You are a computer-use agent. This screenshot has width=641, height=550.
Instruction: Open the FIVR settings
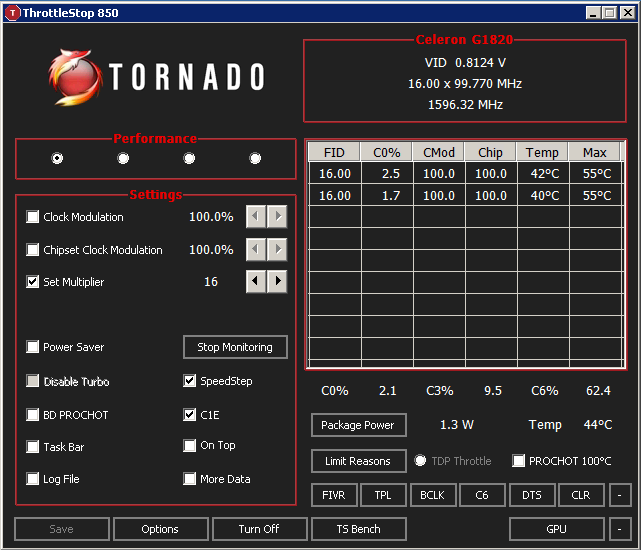click(334, 495)
